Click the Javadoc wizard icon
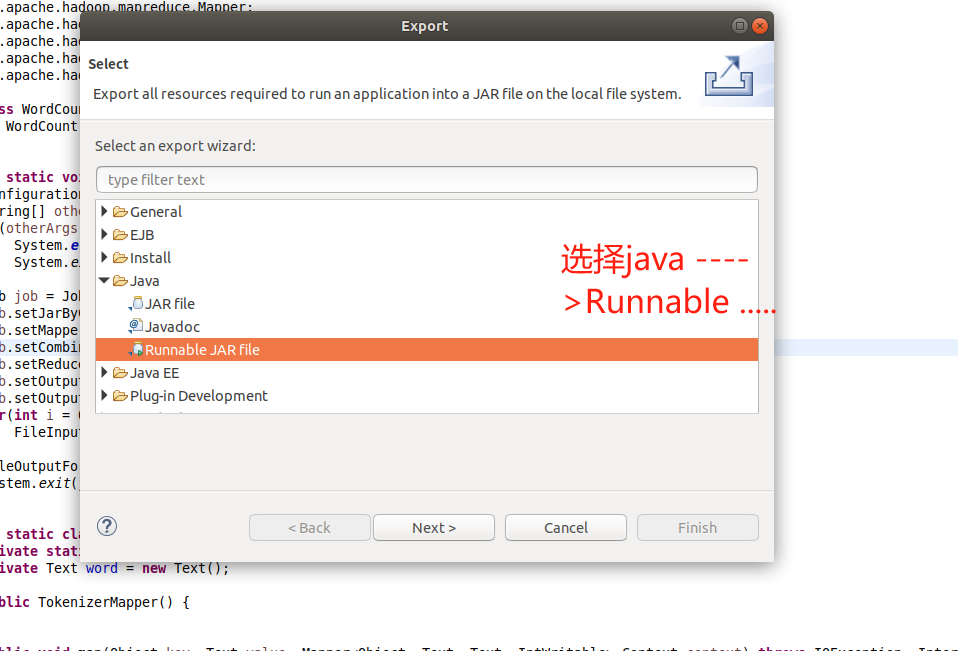 (x=136, y=327)
